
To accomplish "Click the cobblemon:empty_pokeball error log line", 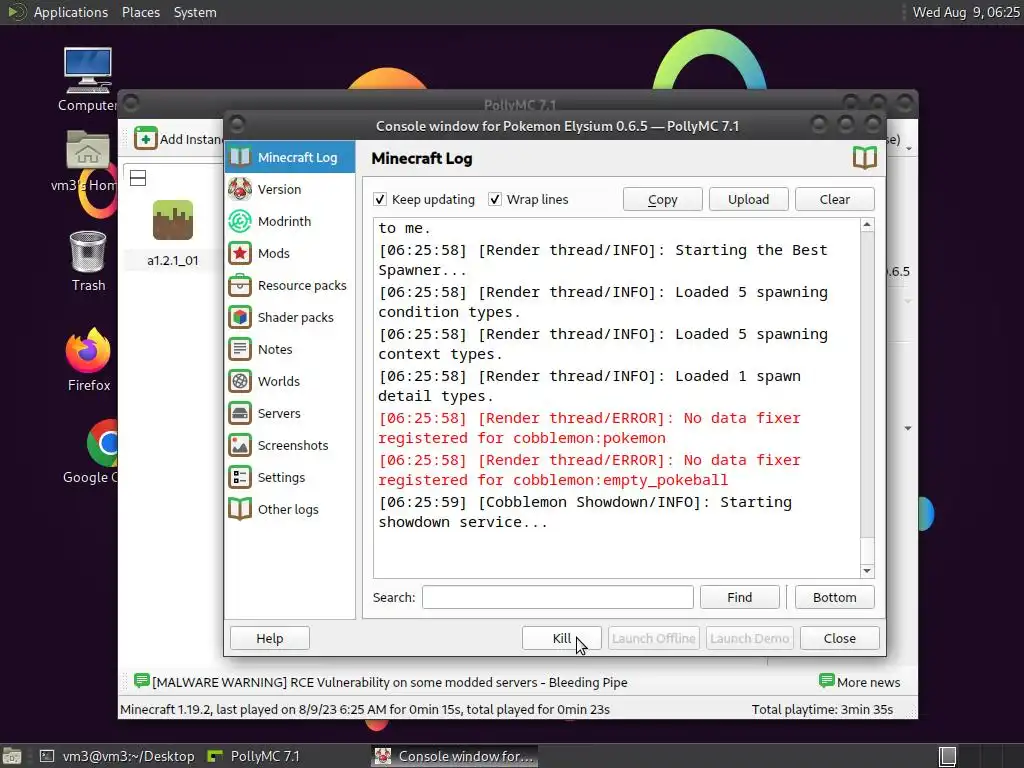I will 589,470.
